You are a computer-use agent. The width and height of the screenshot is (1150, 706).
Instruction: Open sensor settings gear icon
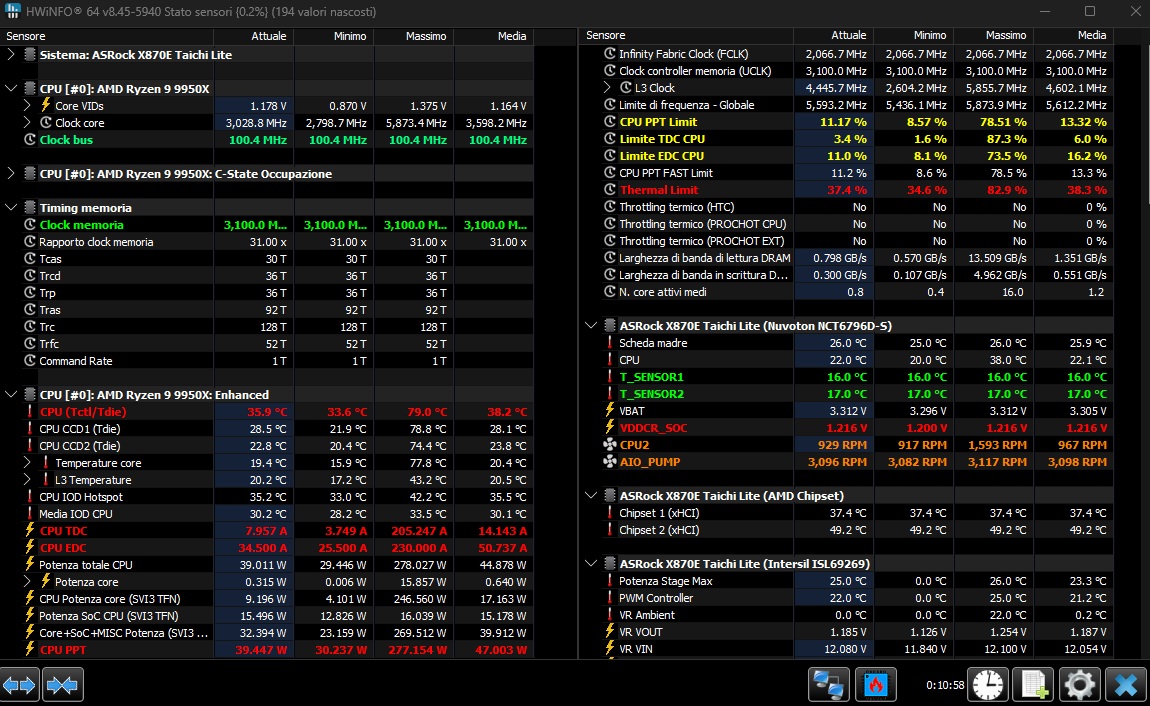(1080, 685)
